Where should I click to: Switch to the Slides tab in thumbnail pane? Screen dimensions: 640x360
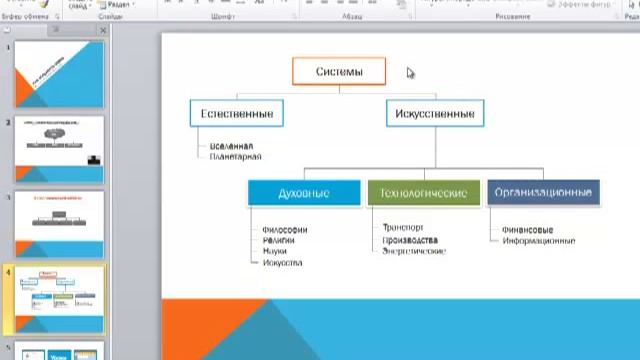tap(7, 30)
